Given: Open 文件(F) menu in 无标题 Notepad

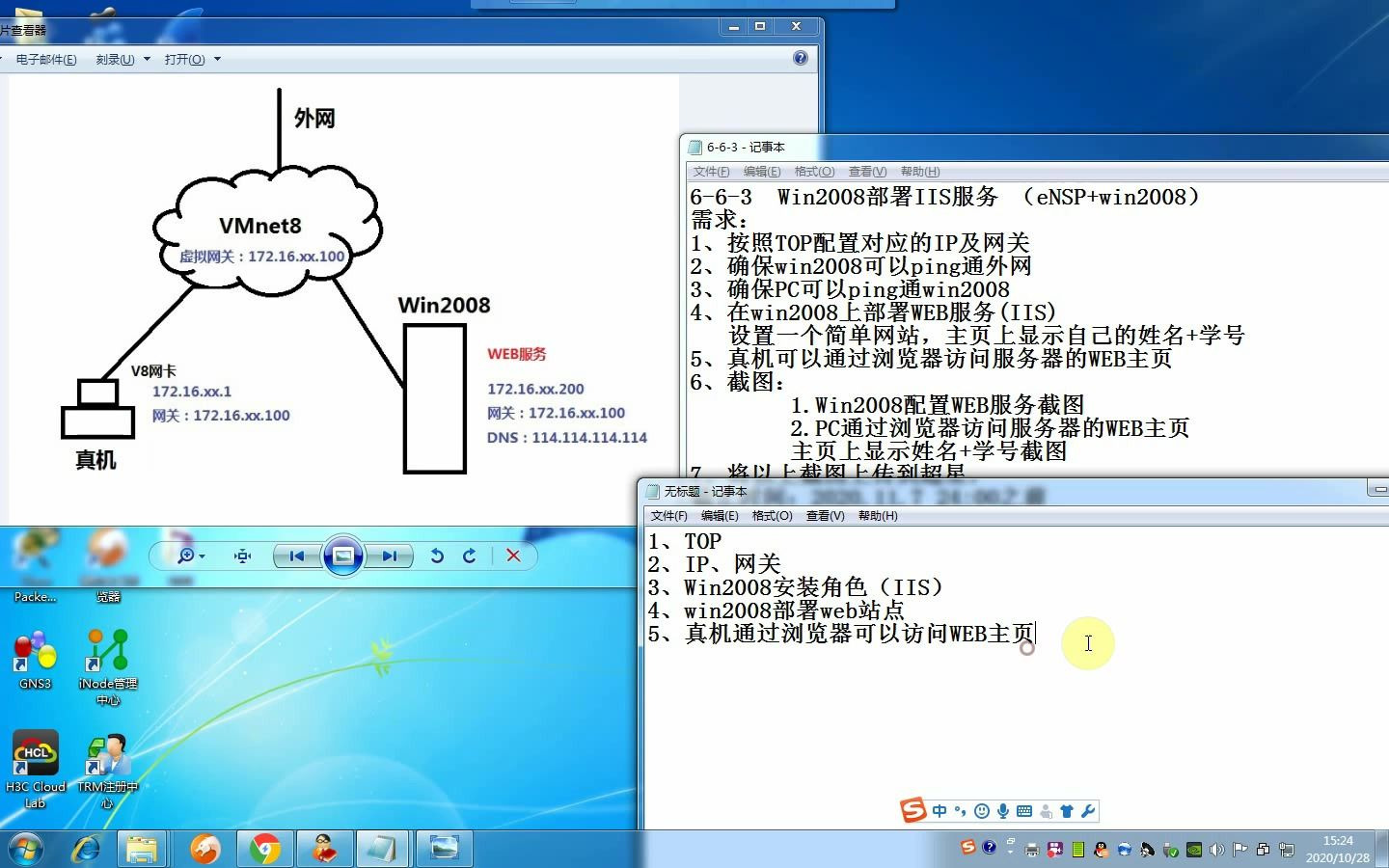Looking at the screenshot, I should 668,516.
